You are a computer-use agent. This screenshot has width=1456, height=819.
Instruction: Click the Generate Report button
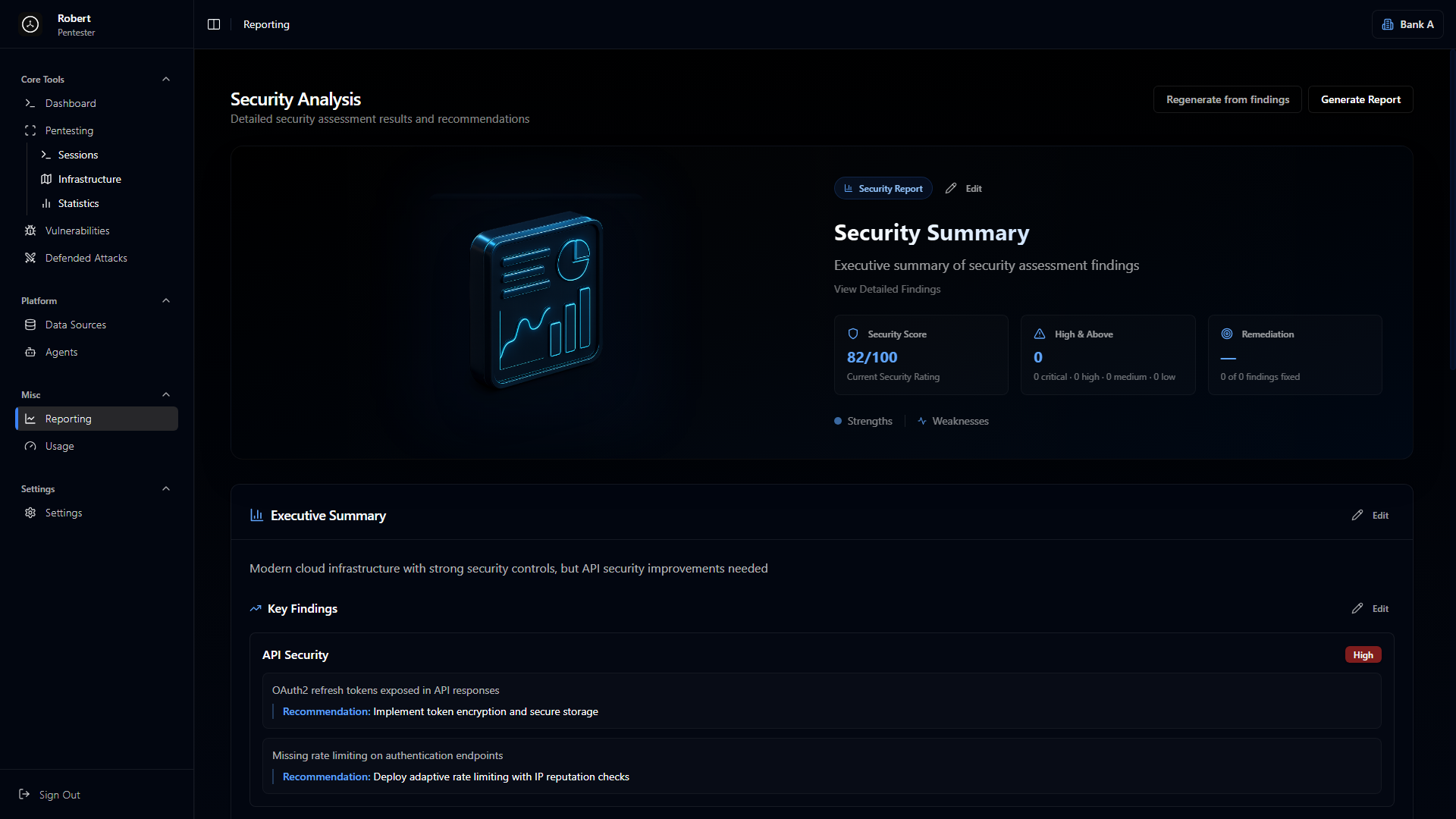[x=1360, y=99]
